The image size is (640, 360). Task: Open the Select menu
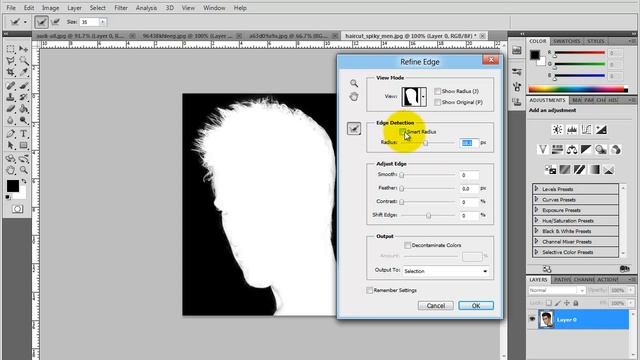pyautogui.click(x=98, y=8)
